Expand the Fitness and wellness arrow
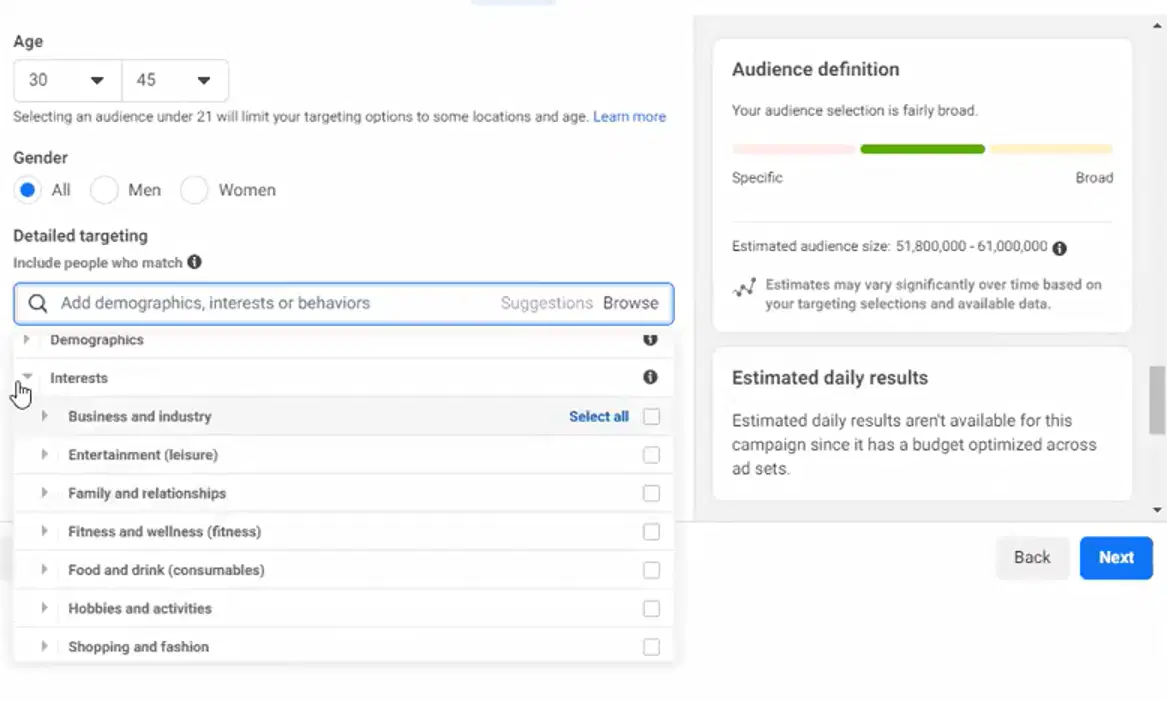This screenshot has width=1167, height=701. point(45,531)
